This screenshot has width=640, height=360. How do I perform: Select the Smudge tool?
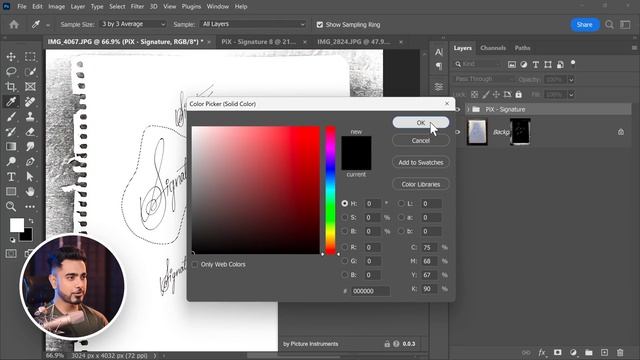pyautogui.click(x=30, y=147)
